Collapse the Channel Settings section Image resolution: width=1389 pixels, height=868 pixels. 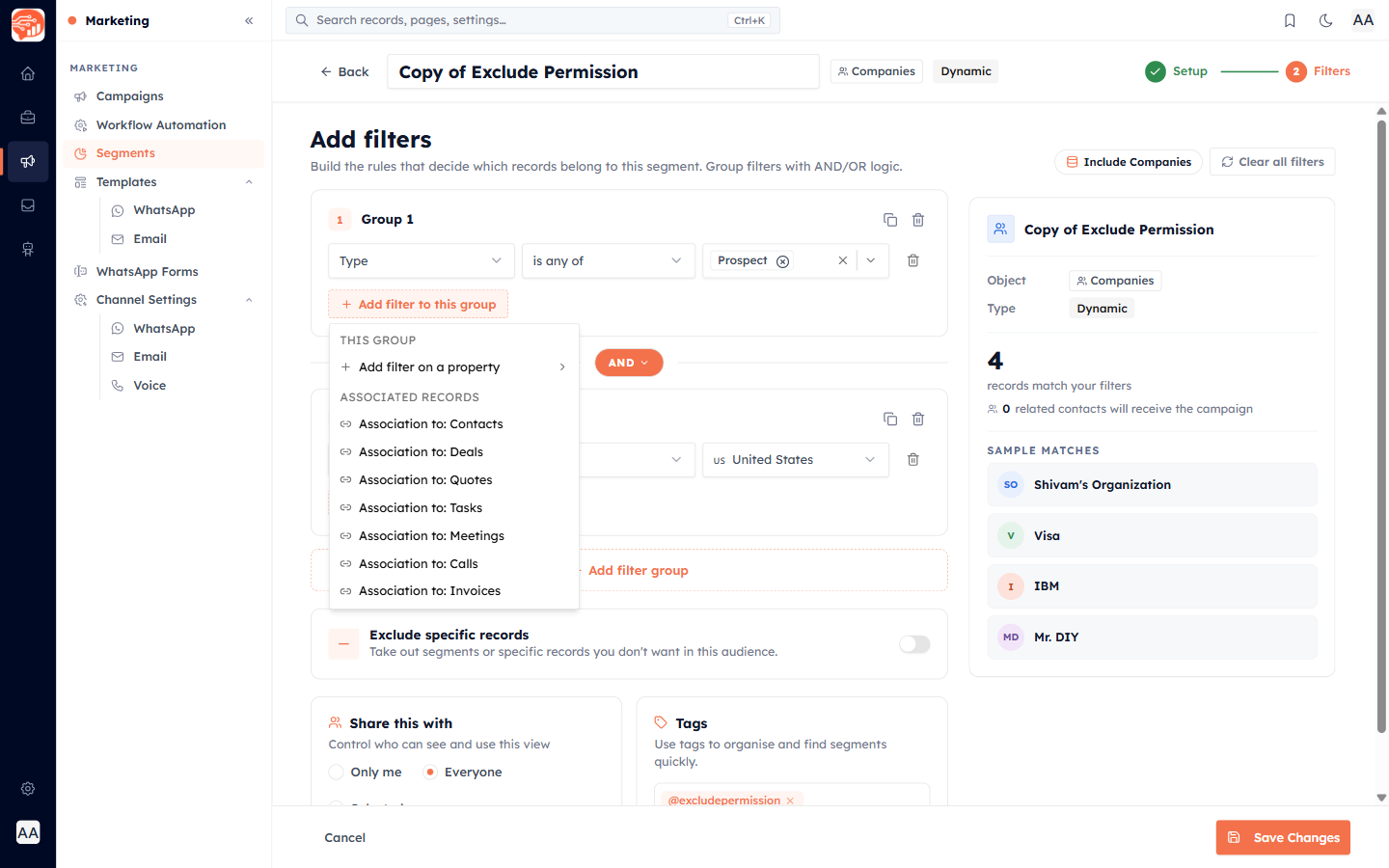(249, 300)
